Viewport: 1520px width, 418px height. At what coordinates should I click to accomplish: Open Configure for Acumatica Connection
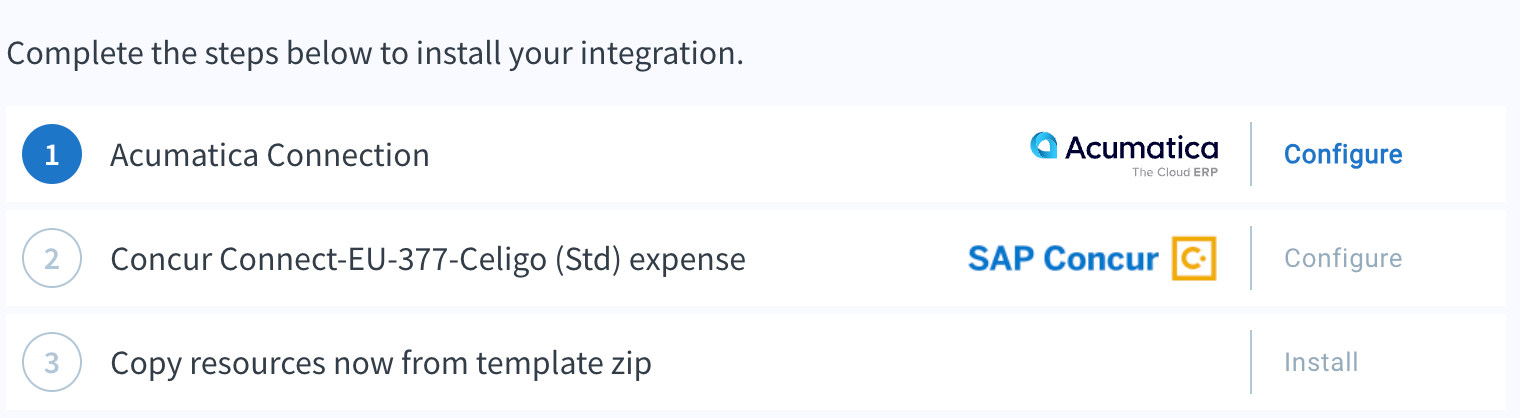[x=1343, y=155]
